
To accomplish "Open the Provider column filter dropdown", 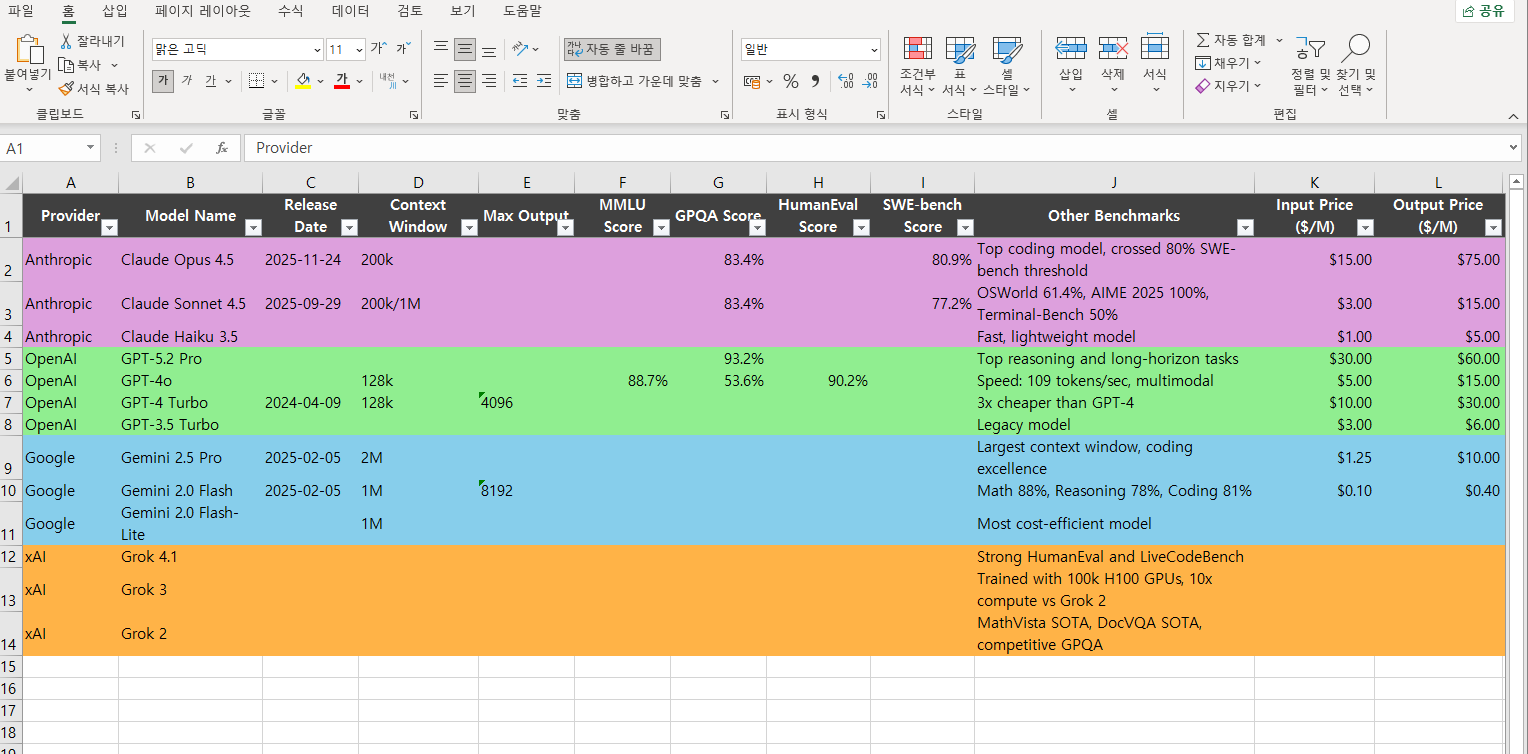I will click(110, 227).
